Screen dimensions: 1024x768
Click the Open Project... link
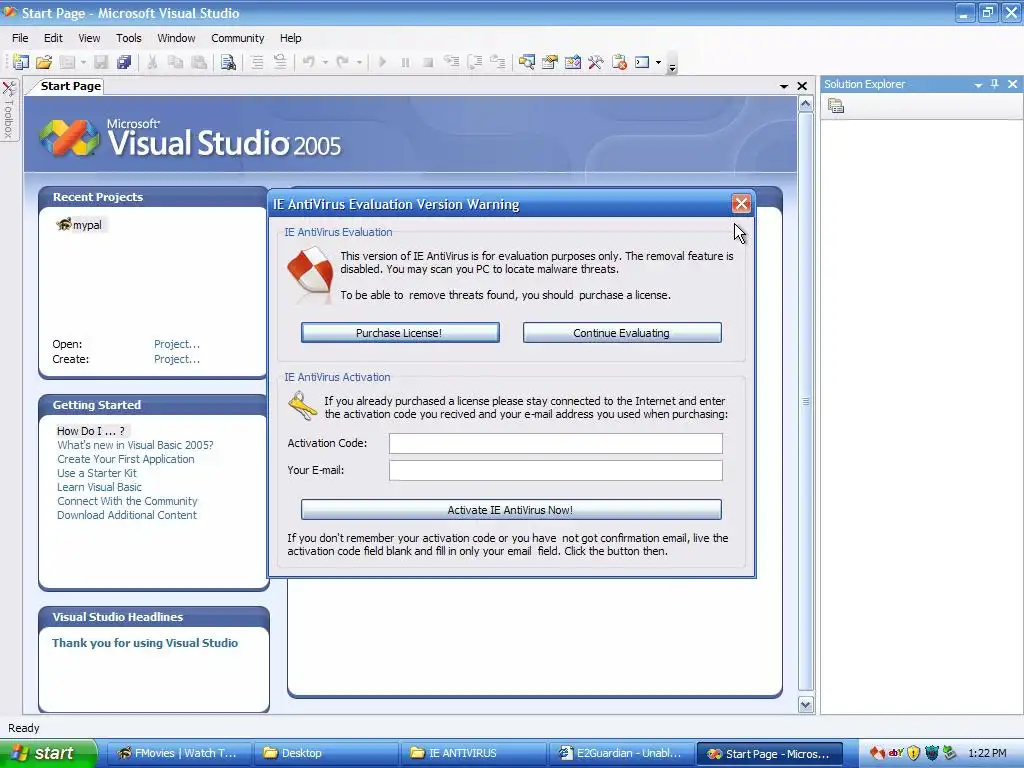tap(176, 344)
